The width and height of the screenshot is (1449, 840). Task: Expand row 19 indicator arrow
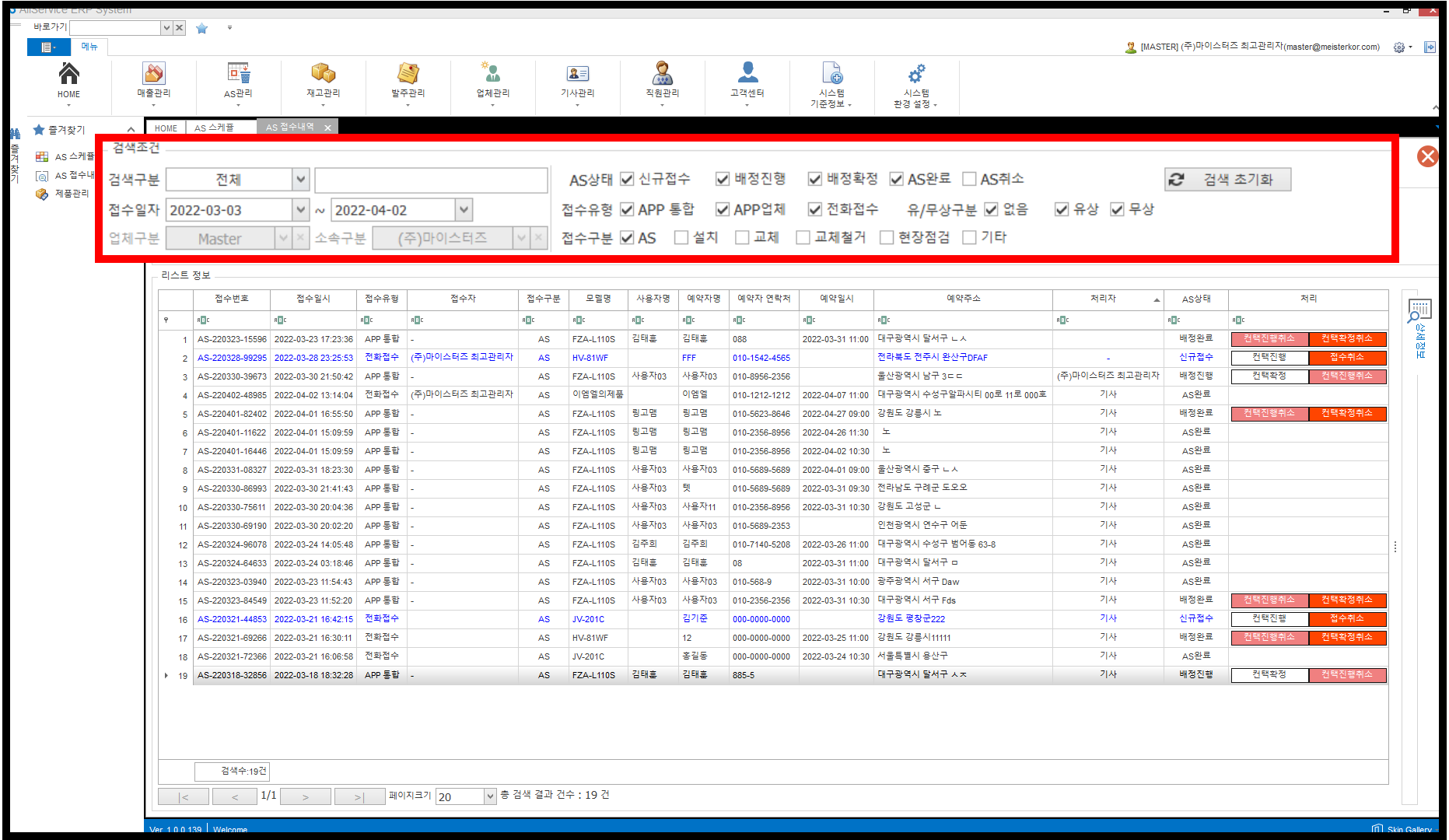(x=166, y=676)
